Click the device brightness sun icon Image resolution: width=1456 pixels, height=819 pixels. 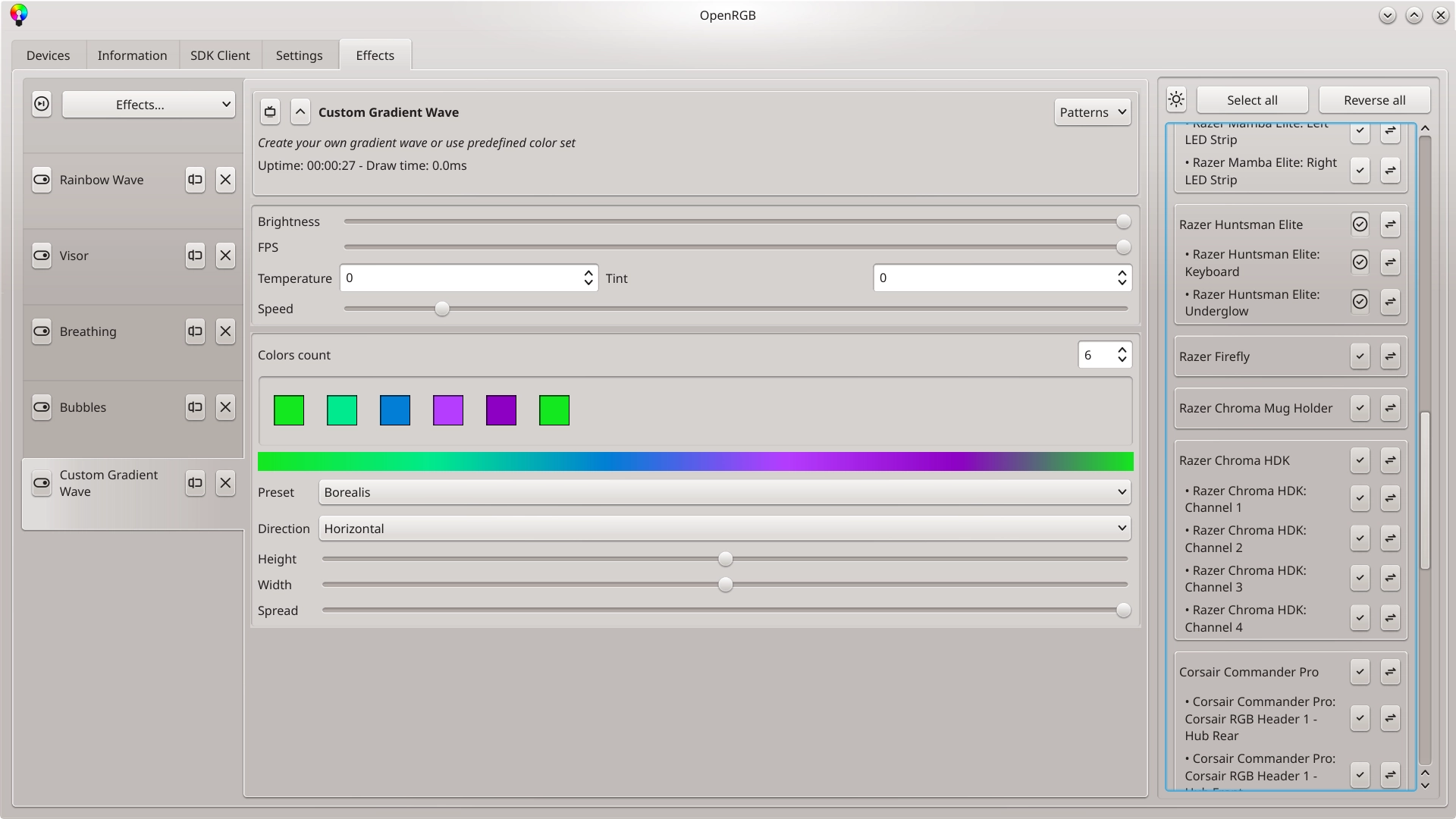coord(1176,99)
